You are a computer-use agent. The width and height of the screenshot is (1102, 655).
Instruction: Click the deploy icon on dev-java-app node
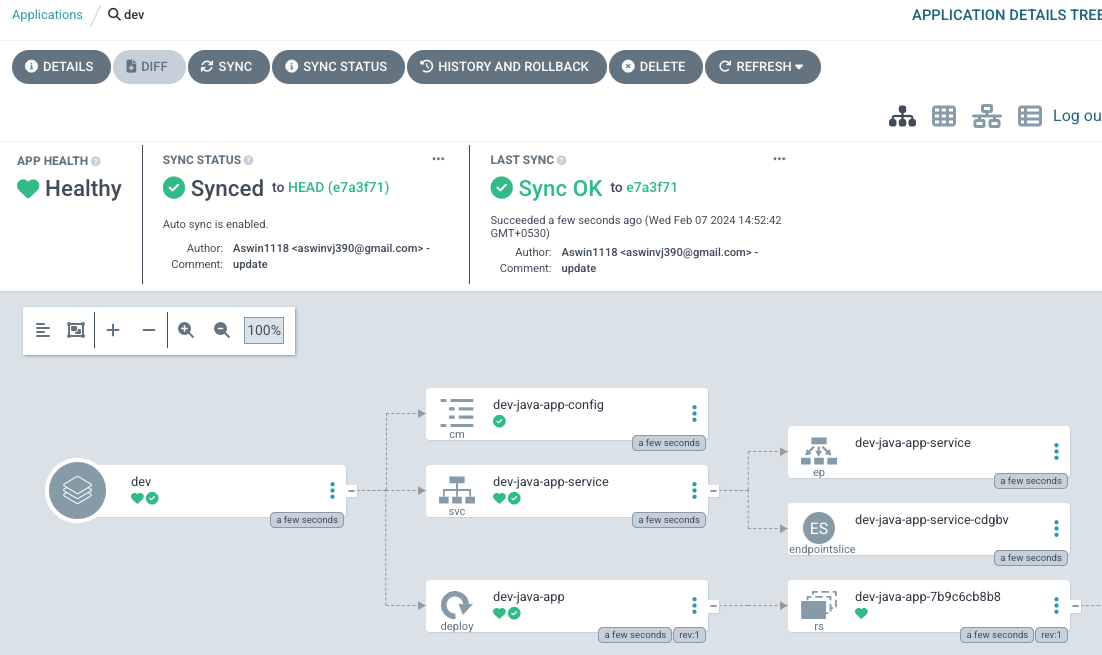click(x=455, y=605)
